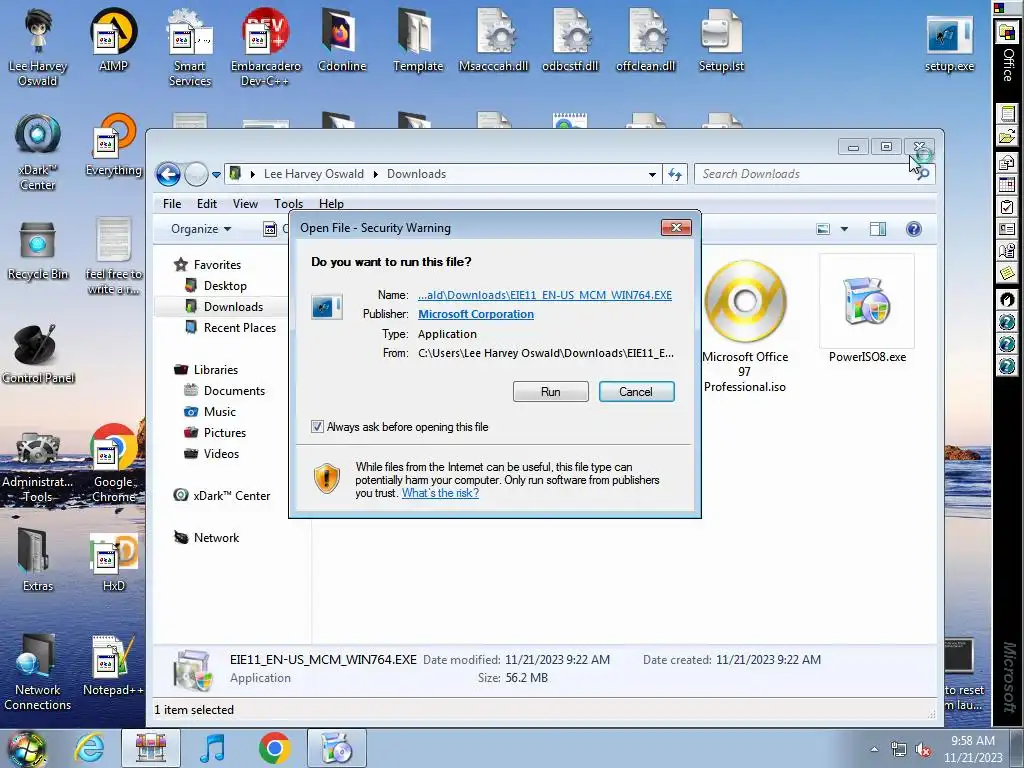Click the Search Downloads field
Screen dimensions: 1024x768
pyautogui.click(x=808, y=174)
